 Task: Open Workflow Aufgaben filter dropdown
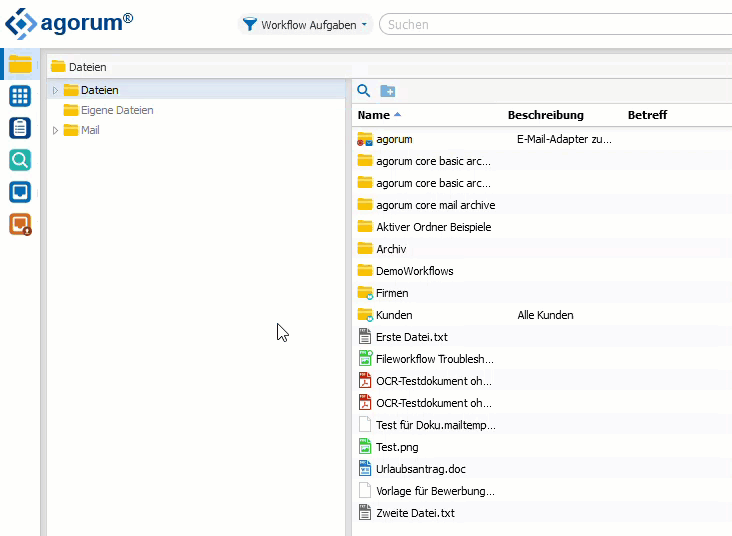[306, 25]
